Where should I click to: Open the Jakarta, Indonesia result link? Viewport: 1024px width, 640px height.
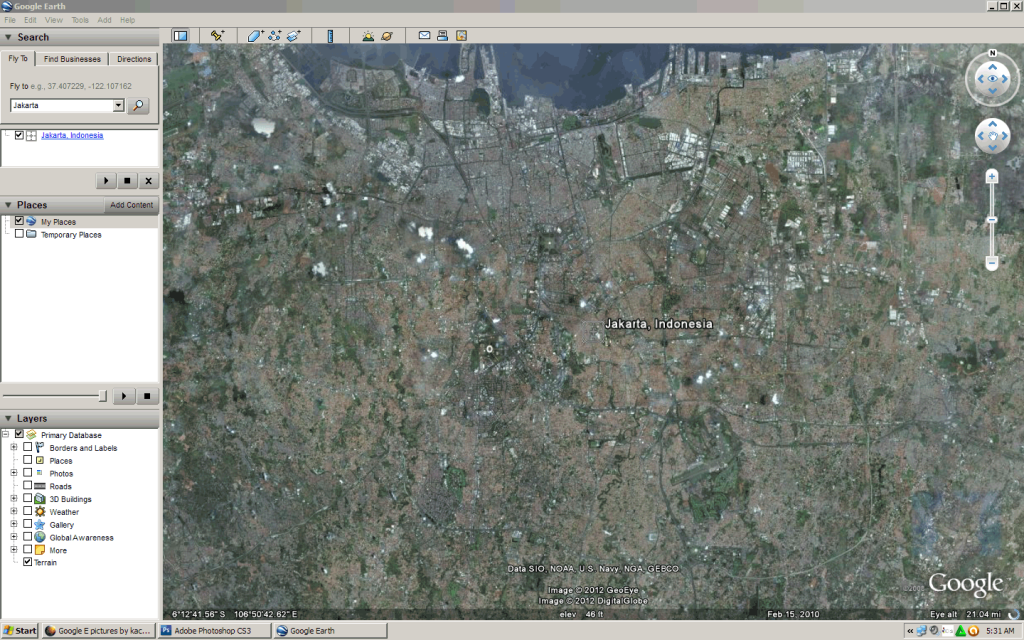click(72, 135)
